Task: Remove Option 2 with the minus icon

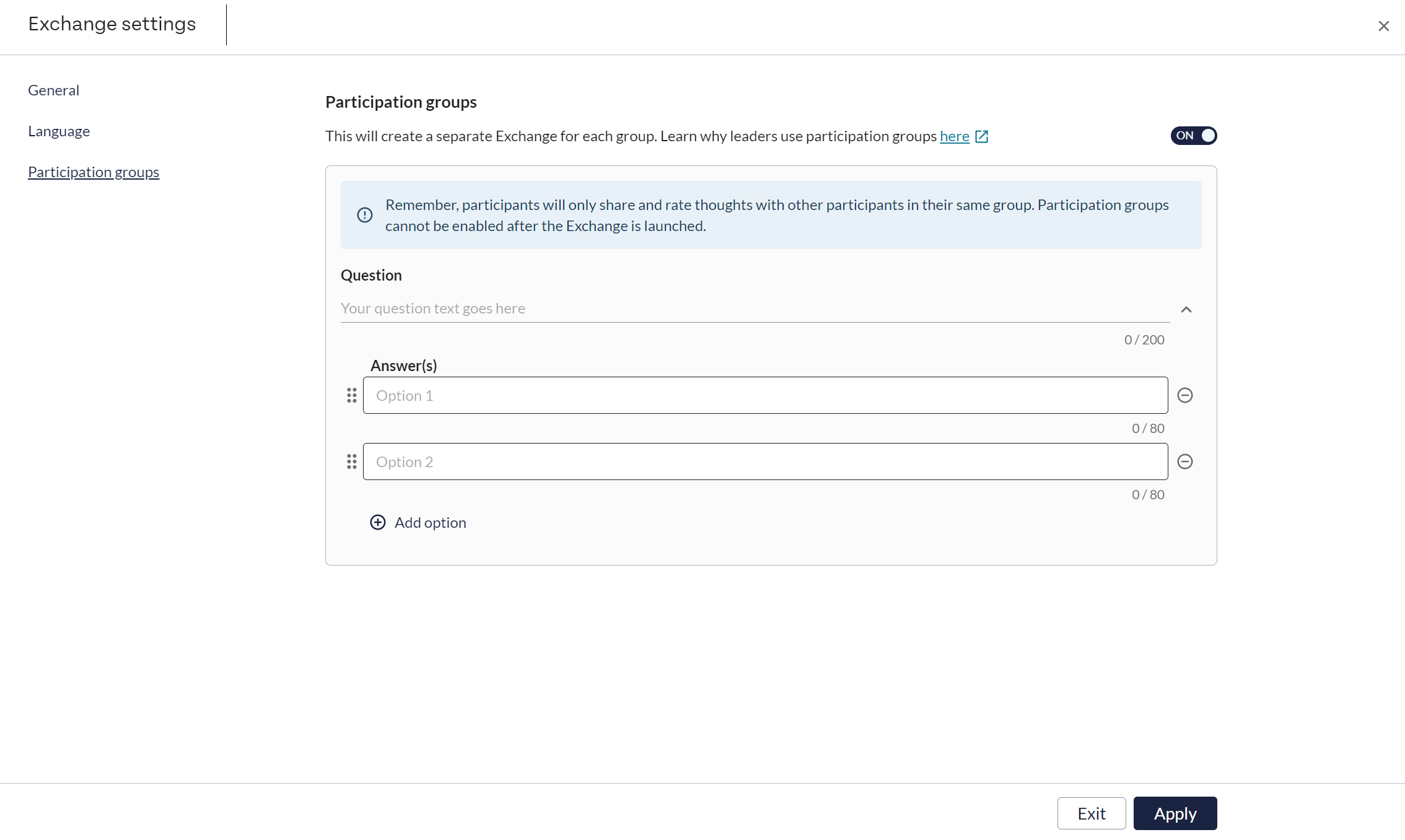Action: coord(1184,462)
